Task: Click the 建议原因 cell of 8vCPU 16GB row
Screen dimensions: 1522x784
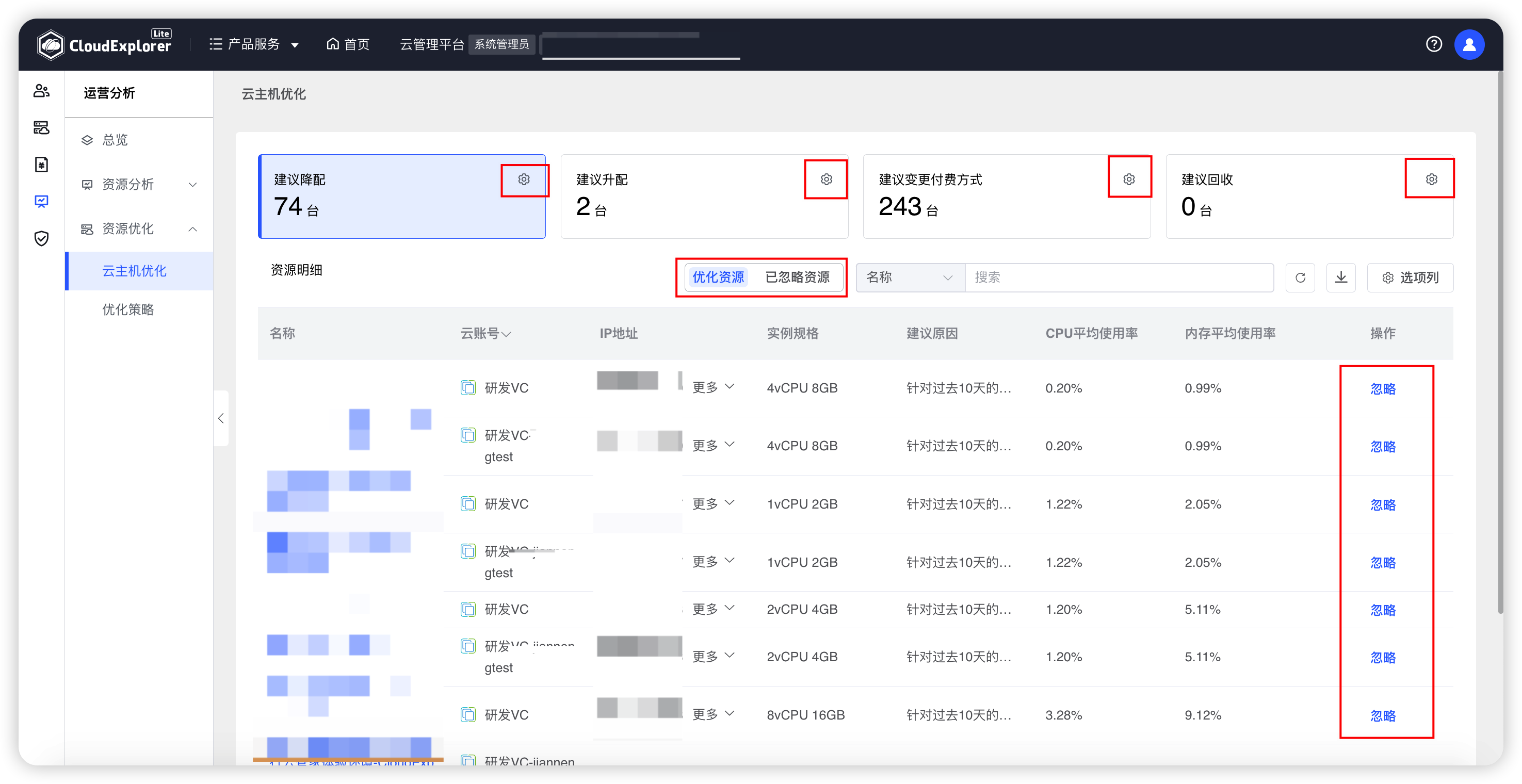Action: [x=959, y=715]
